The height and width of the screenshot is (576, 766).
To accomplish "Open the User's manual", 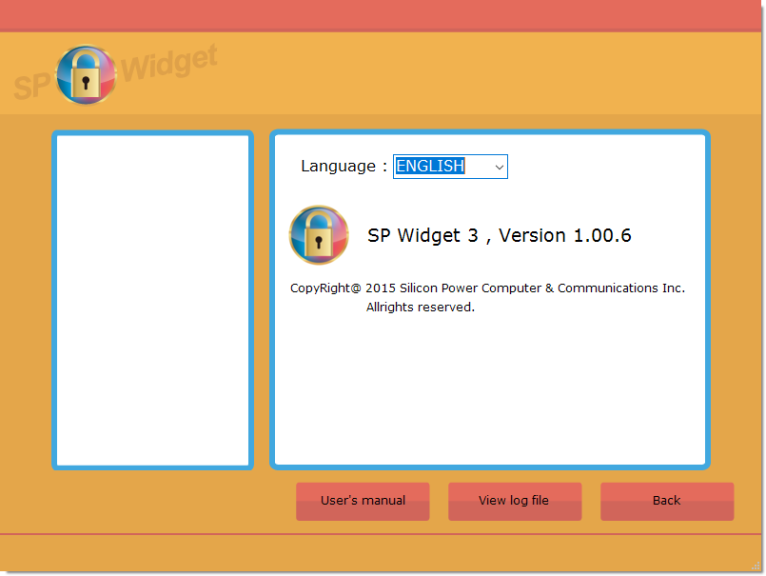I will click(362, 501).
